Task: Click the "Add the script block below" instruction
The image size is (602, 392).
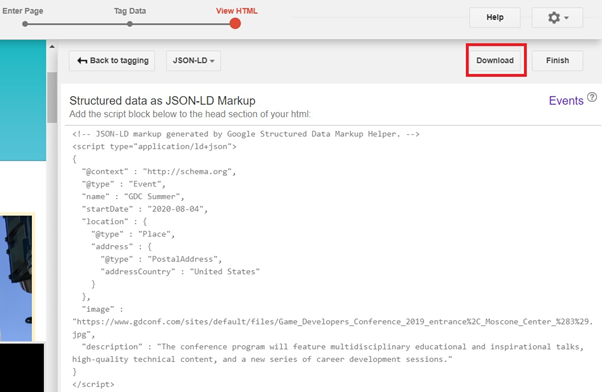Action: coord(190,114)
